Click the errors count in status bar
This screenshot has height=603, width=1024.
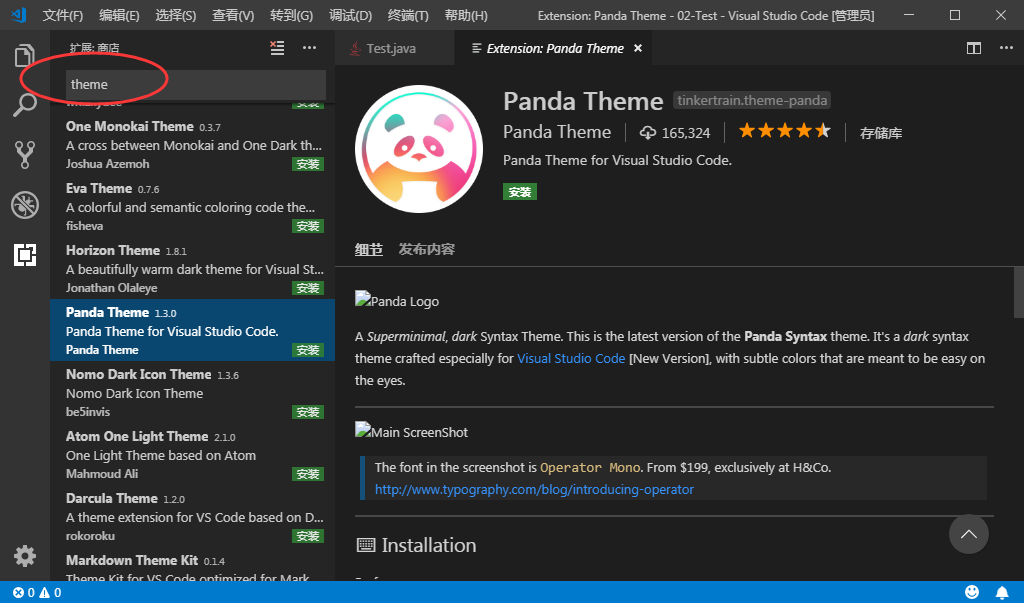coord(24,593)
